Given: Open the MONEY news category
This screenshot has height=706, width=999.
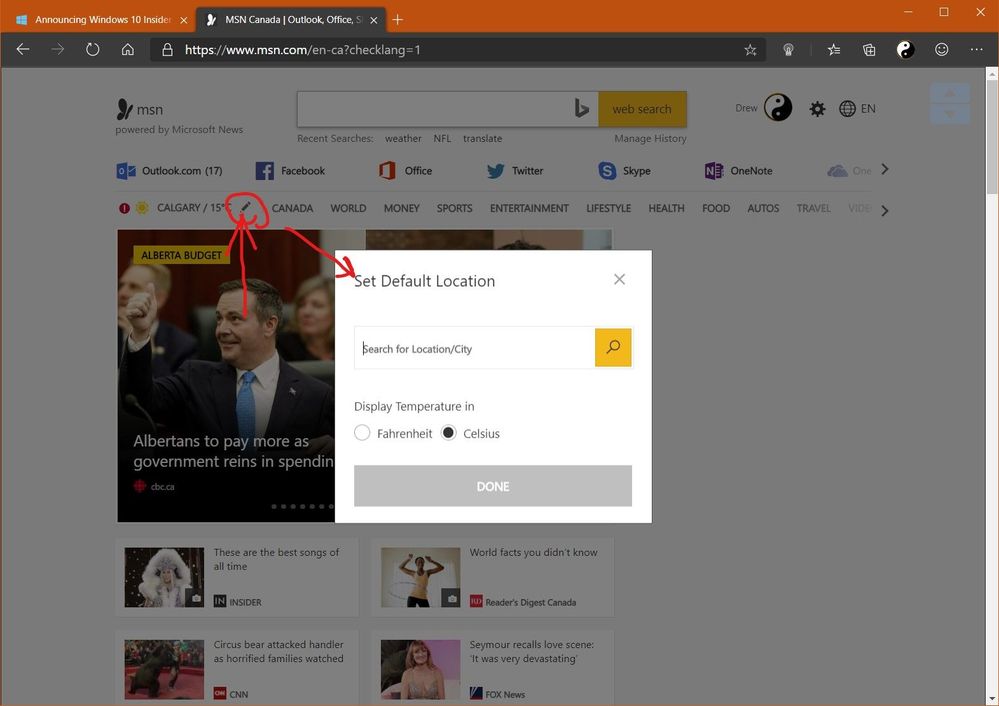Looking at the screenshot, I should point(401,208).
